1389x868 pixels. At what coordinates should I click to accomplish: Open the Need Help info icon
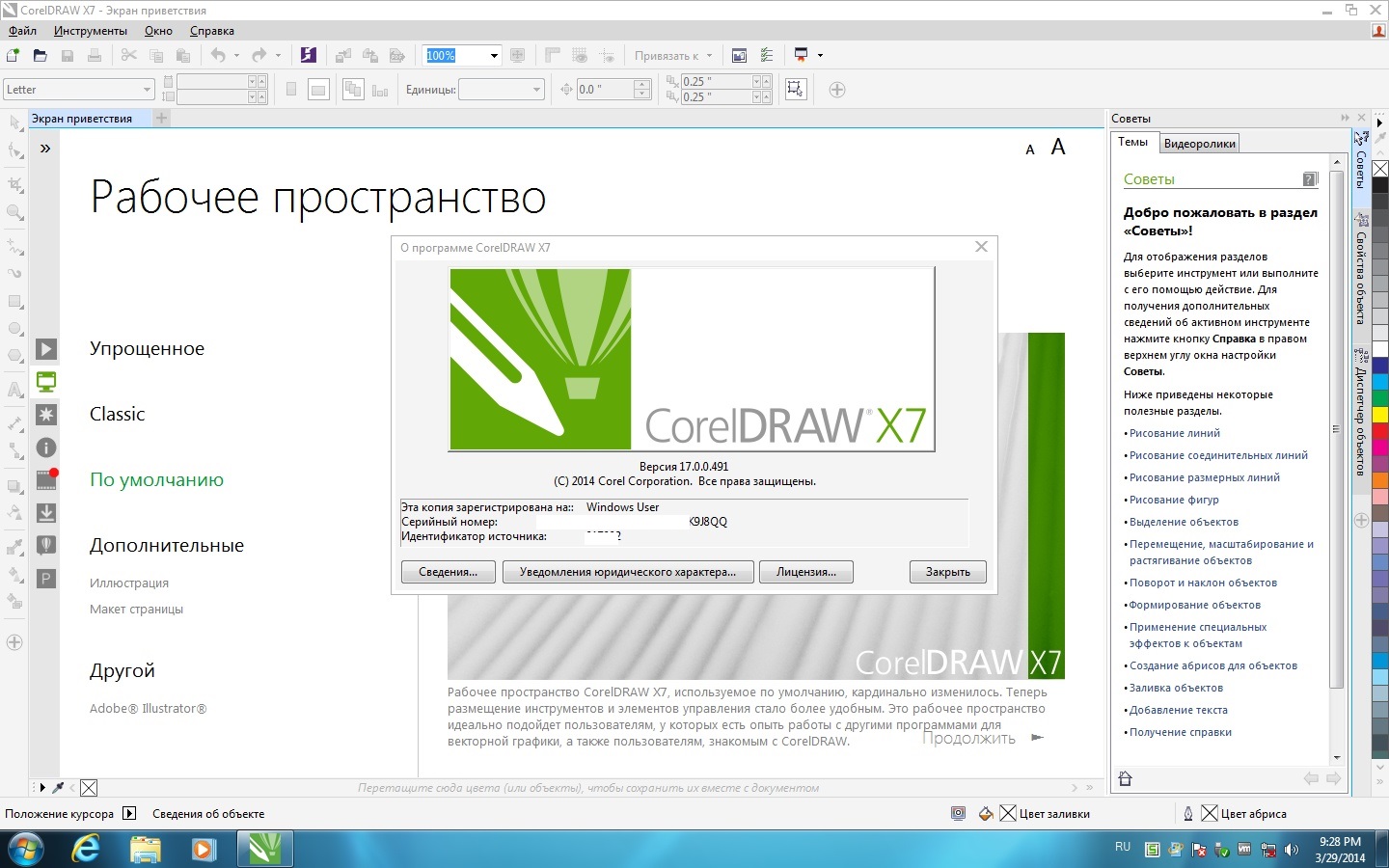[46, 448]
